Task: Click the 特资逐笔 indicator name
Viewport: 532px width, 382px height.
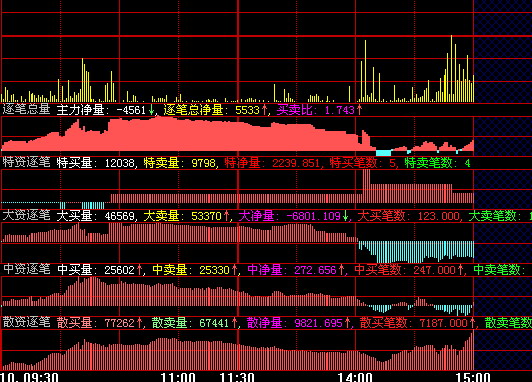Action: [26, 163]
